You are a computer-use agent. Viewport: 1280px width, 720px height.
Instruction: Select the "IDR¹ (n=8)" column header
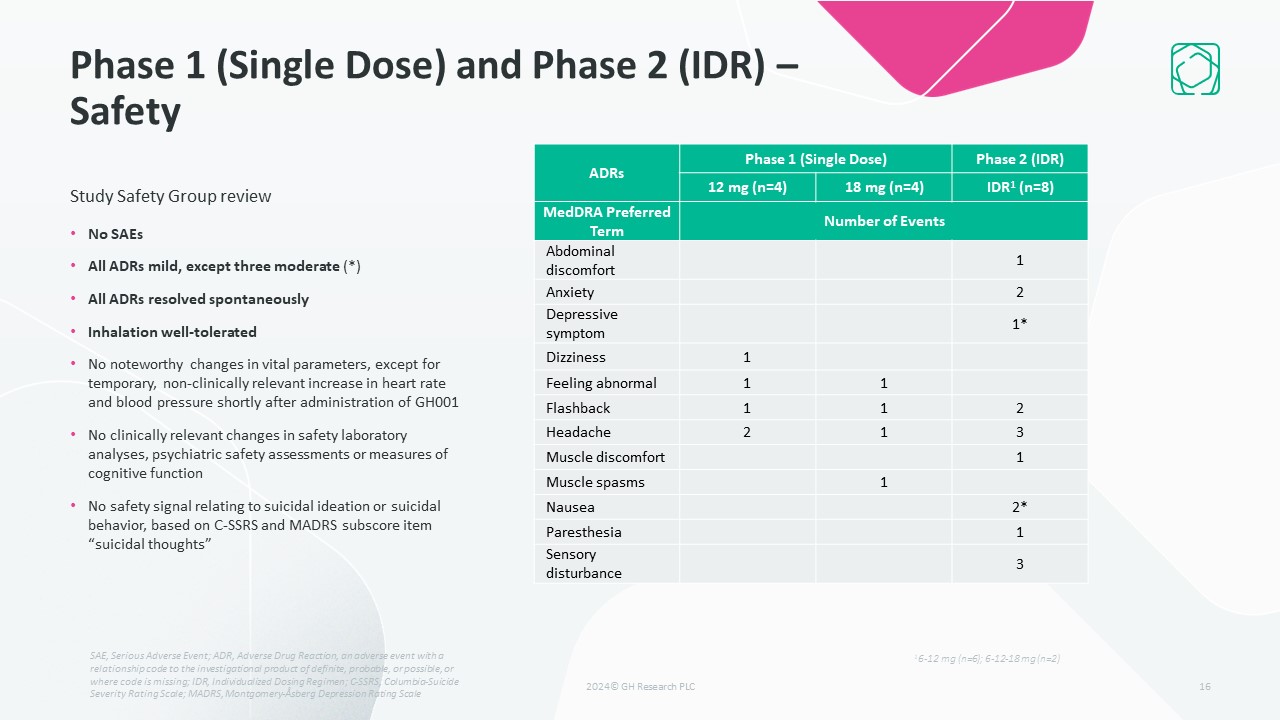point(1019,187)
